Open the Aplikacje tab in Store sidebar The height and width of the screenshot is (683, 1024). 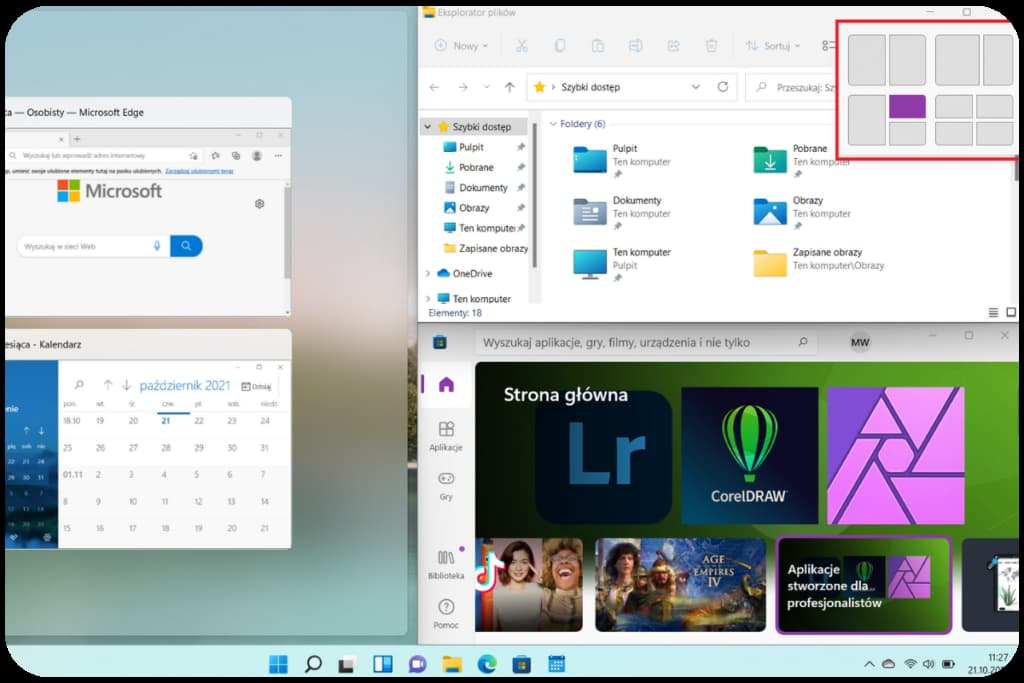(446, 434)
